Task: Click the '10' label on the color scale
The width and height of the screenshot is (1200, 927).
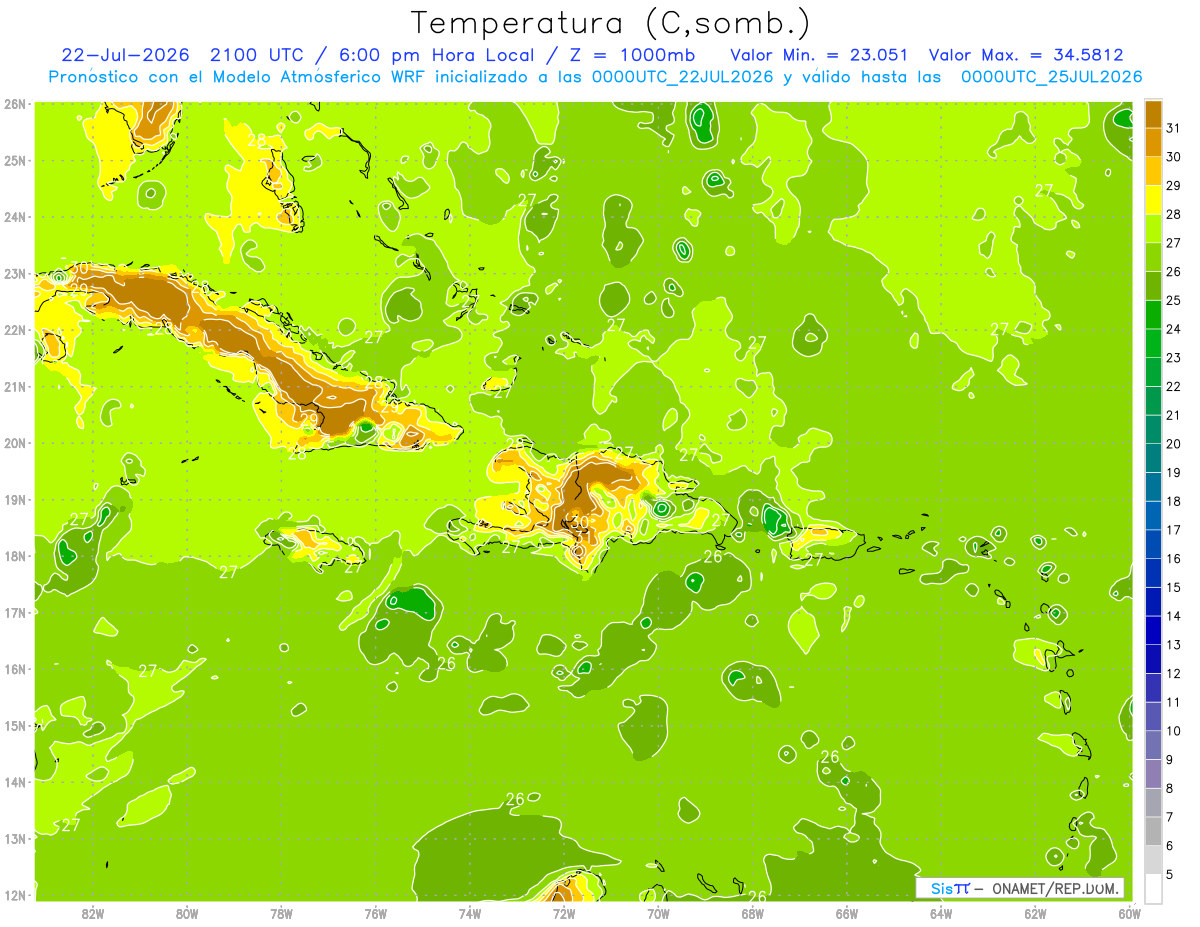Action: (1173, 731)
